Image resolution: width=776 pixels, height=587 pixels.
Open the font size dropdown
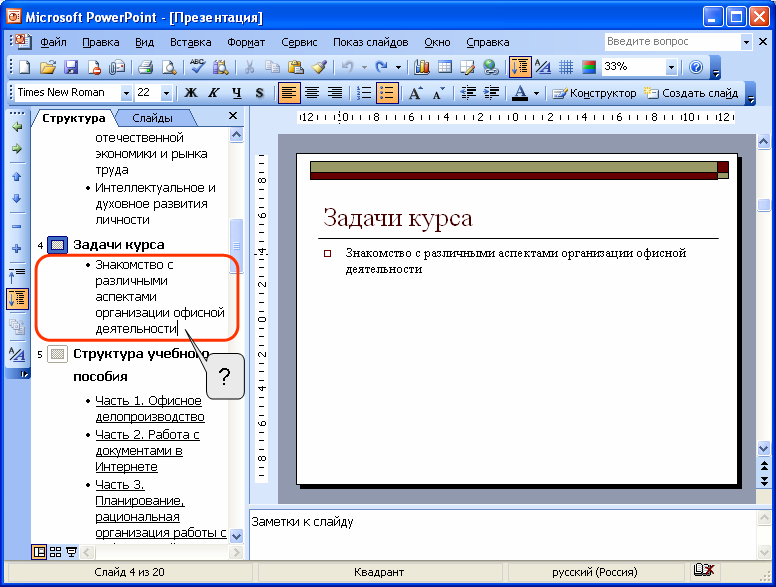pos(166,93)
